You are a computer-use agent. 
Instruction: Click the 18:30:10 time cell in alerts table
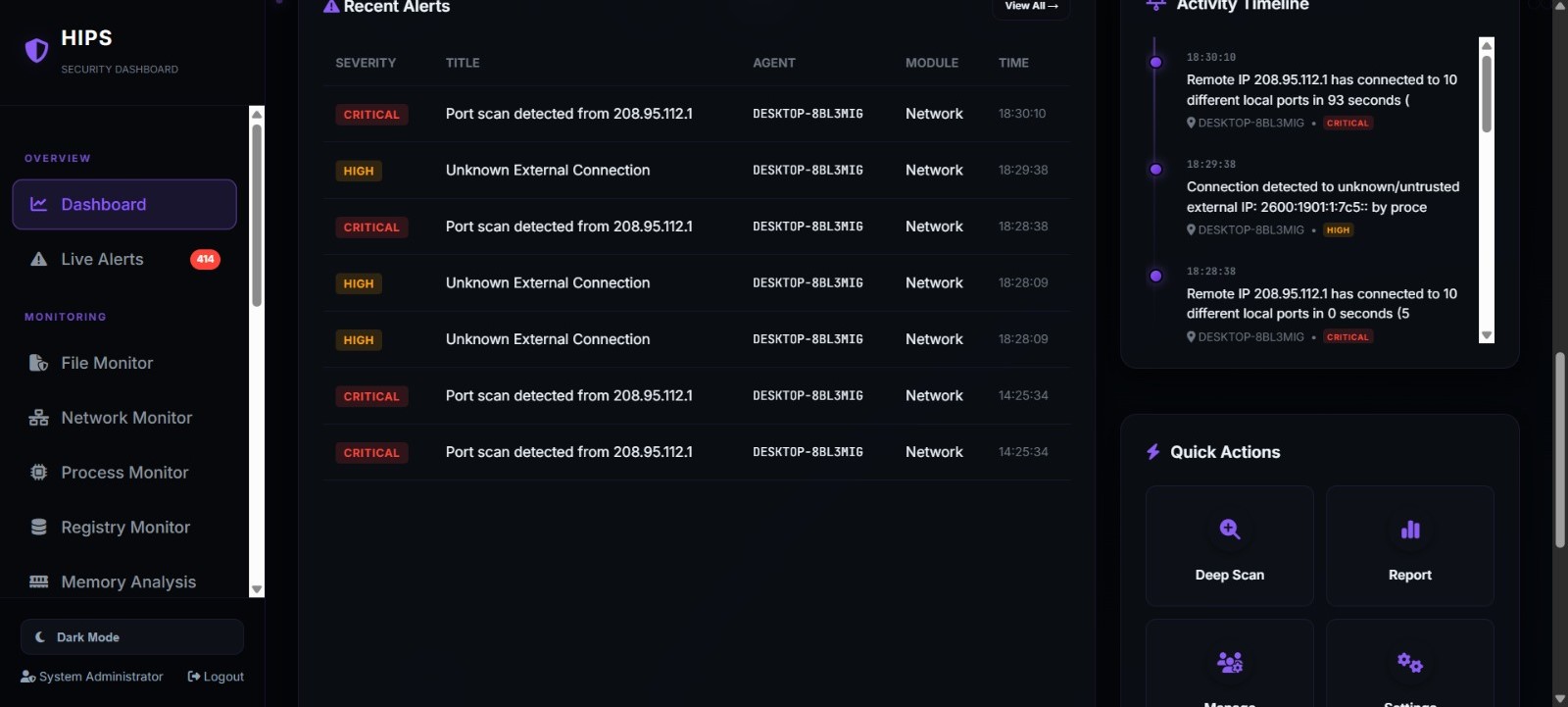pyautogui.click(x=1022, y=114)
